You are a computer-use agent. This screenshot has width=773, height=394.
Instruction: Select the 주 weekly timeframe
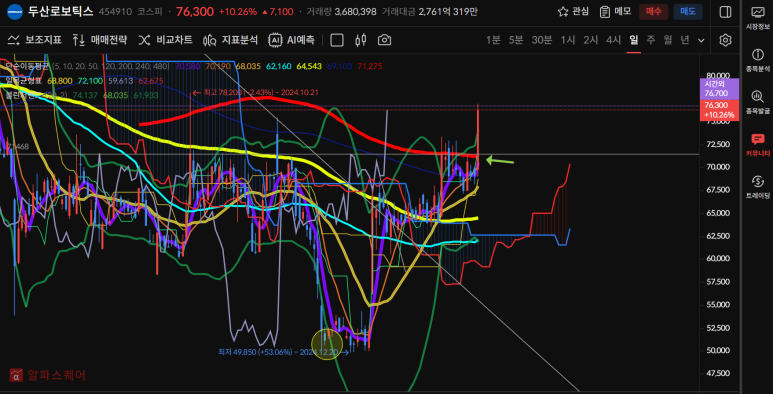click(651, 40)
